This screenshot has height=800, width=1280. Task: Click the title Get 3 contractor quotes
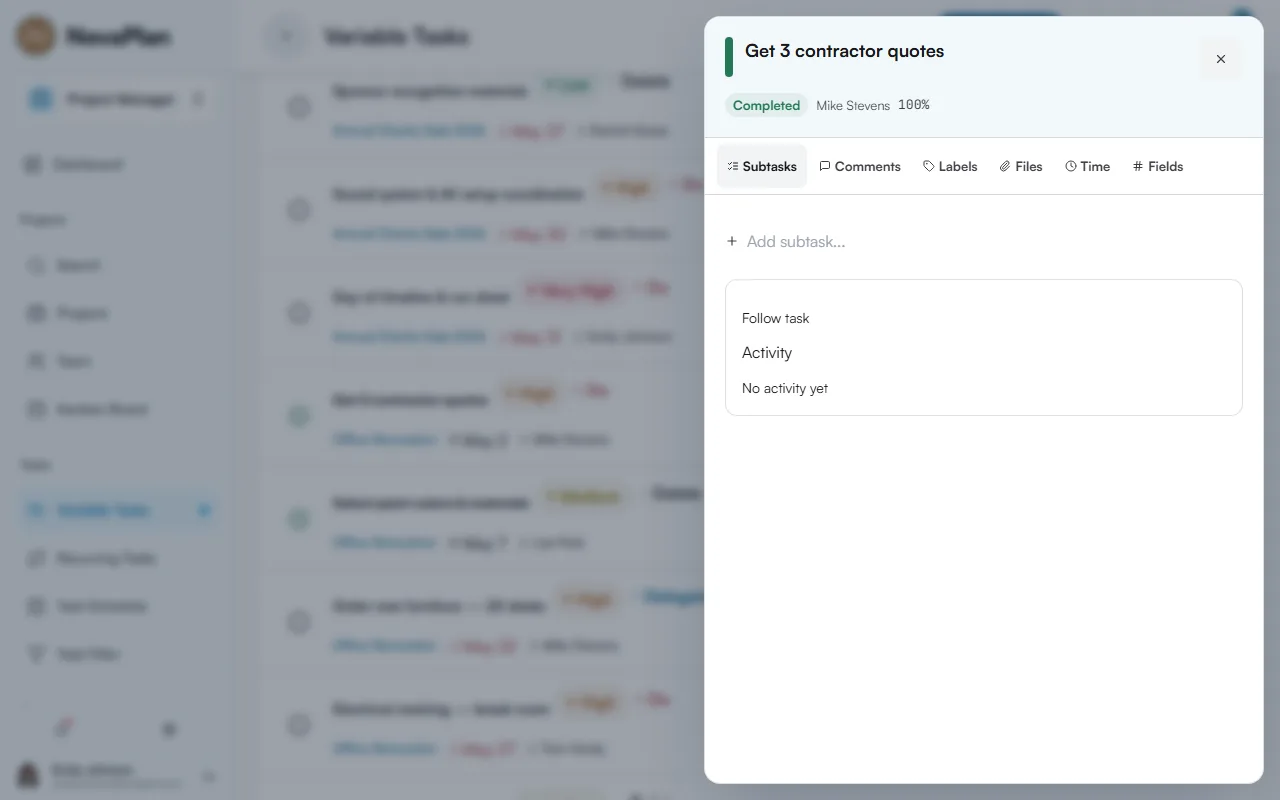(844, 51)
